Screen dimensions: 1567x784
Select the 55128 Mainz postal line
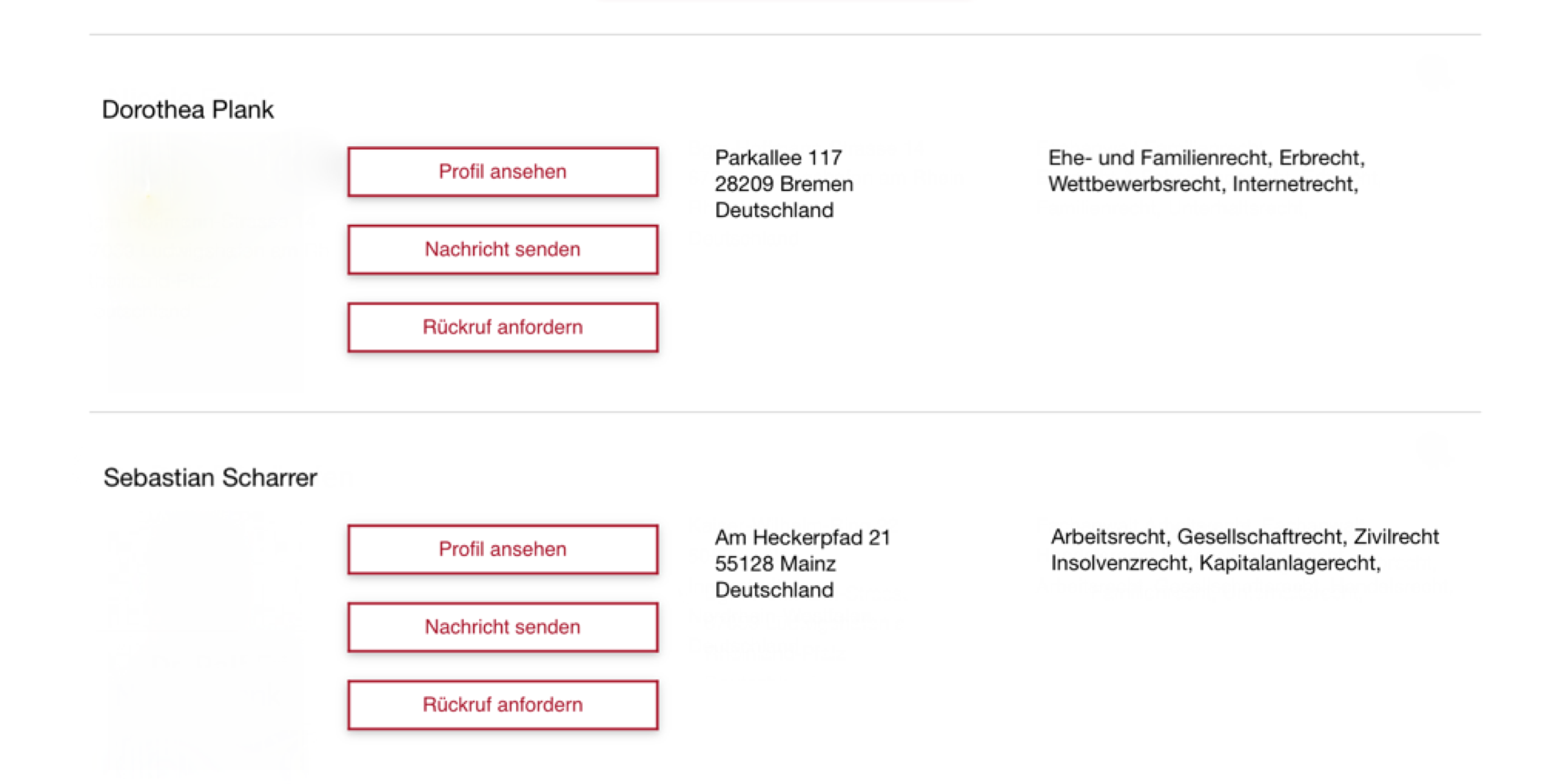(x=774, y=564)
